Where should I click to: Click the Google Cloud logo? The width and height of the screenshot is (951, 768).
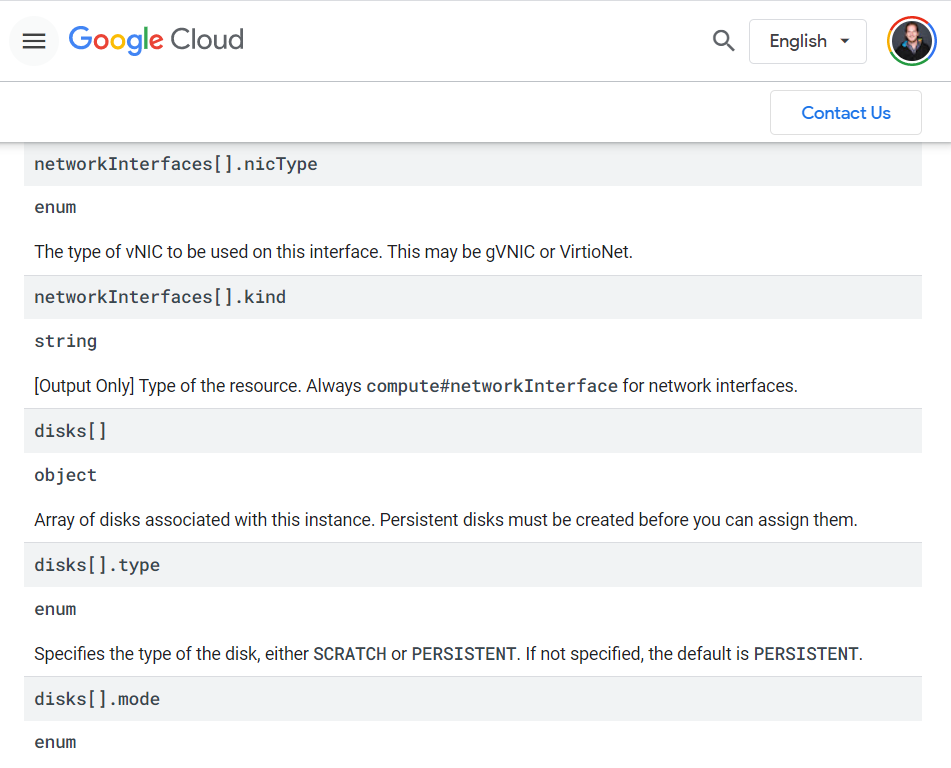tap(156, 40)
